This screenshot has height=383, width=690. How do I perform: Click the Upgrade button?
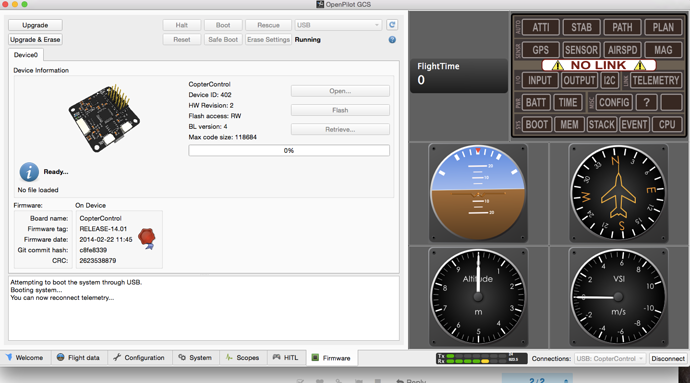tap(35, 25)
